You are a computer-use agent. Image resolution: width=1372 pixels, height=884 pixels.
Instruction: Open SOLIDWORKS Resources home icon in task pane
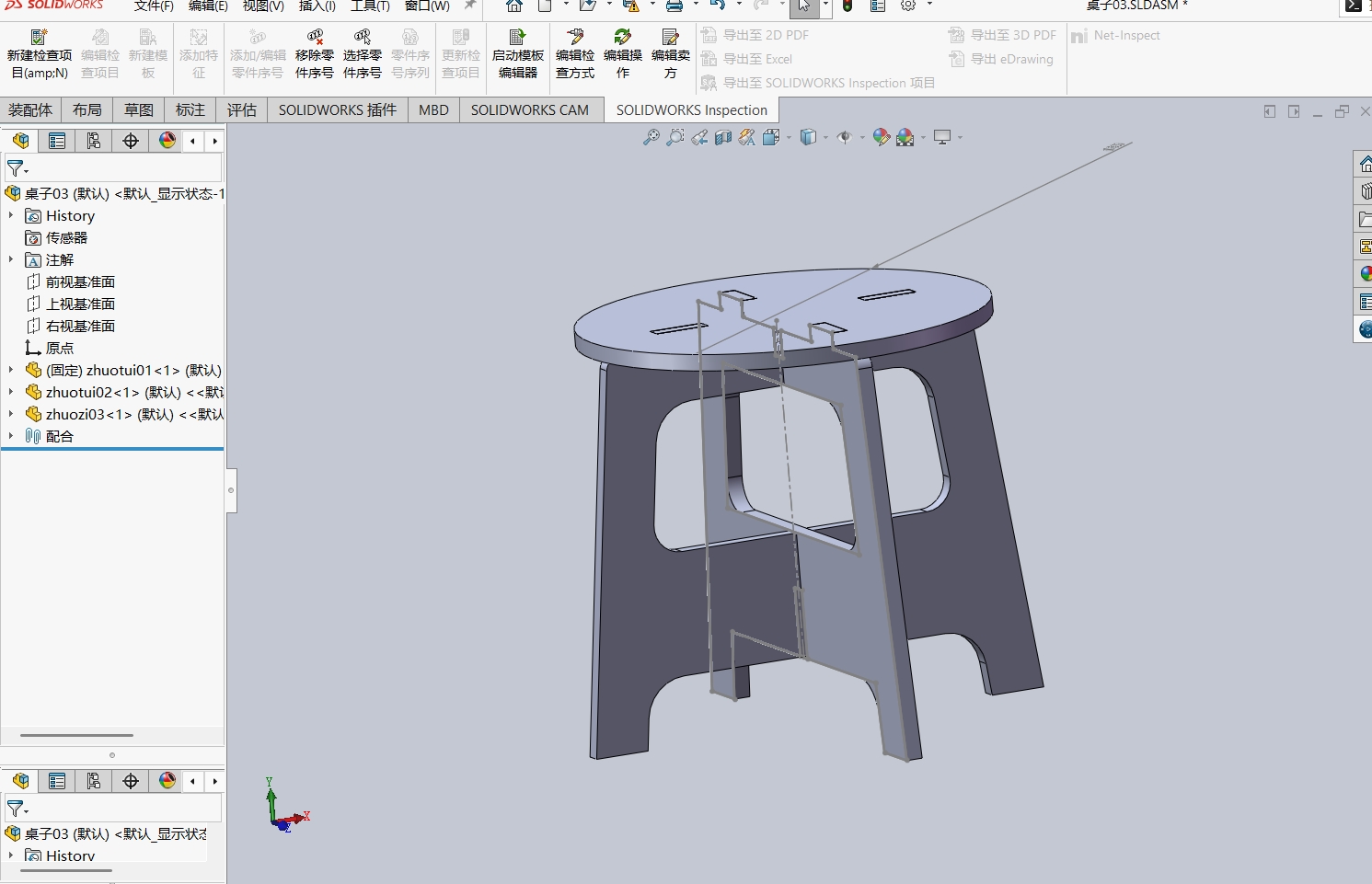tap(1366, 165)
